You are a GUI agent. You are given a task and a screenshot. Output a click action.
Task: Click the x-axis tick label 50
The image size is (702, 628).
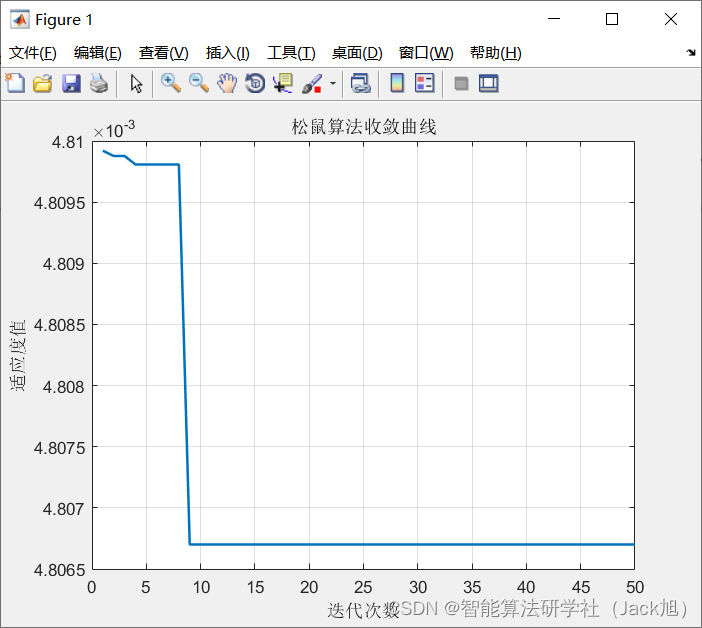[635, 587]
